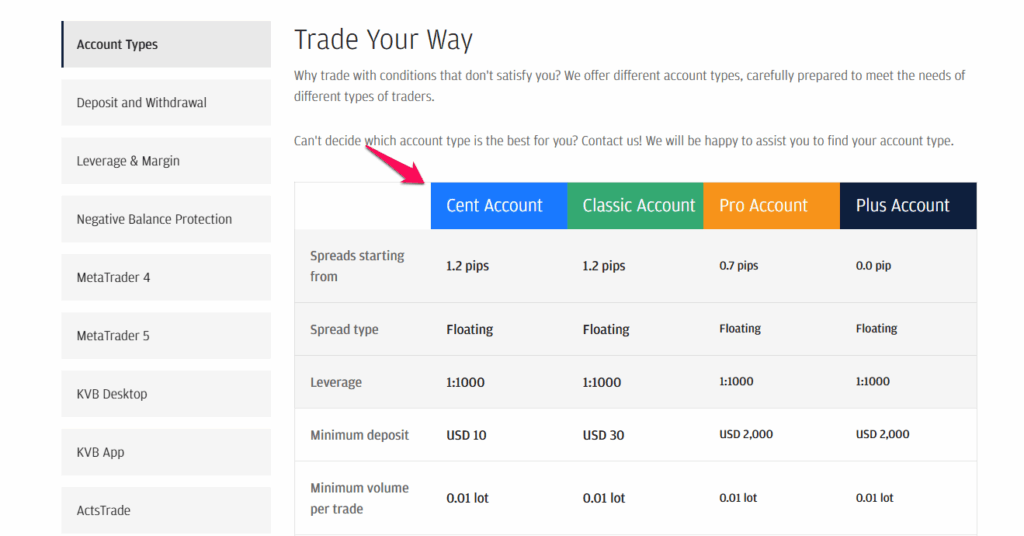
Task: Click the Pro Account 0.7 pips value
Action: (739, 266)
